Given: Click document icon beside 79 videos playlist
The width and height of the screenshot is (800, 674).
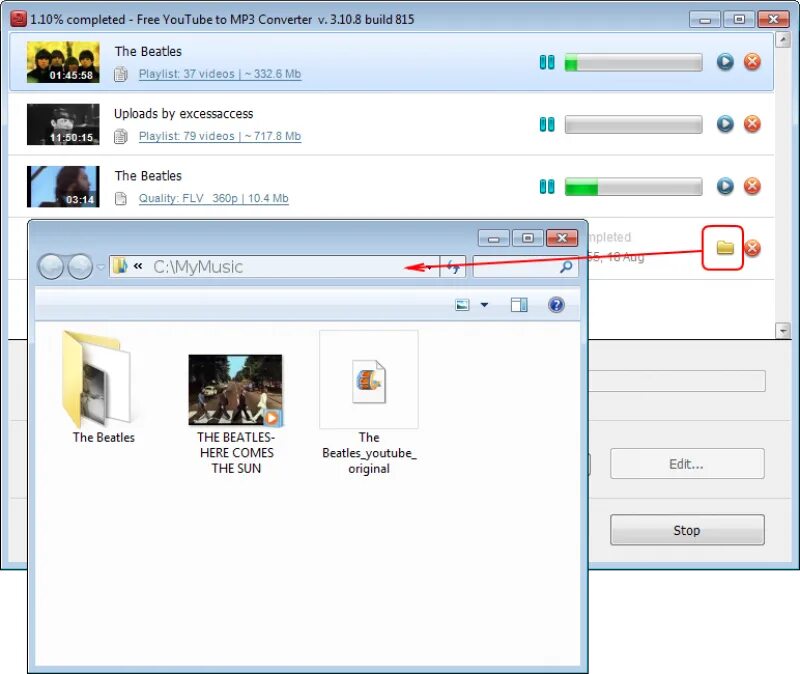Looking at the screenshot, I should [x=121, y=136].
